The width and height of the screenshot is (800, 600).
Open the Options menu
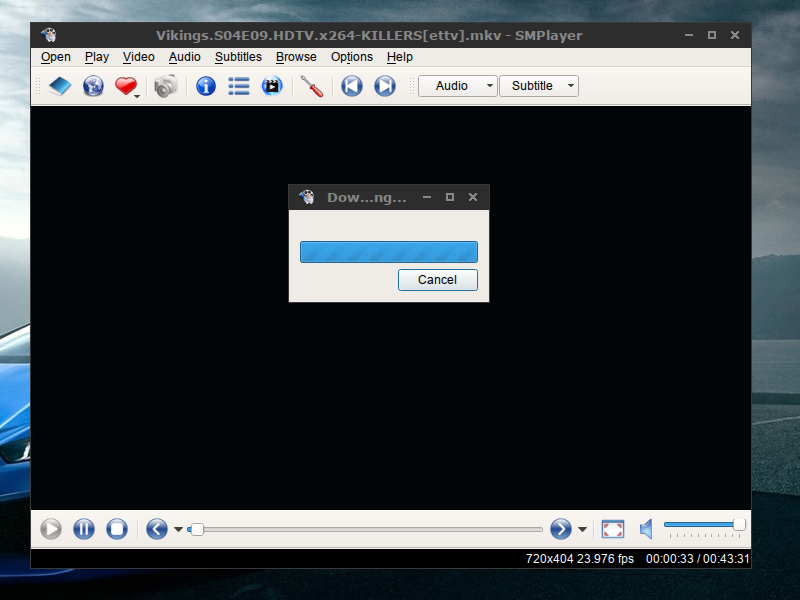(x=352, y=57)
